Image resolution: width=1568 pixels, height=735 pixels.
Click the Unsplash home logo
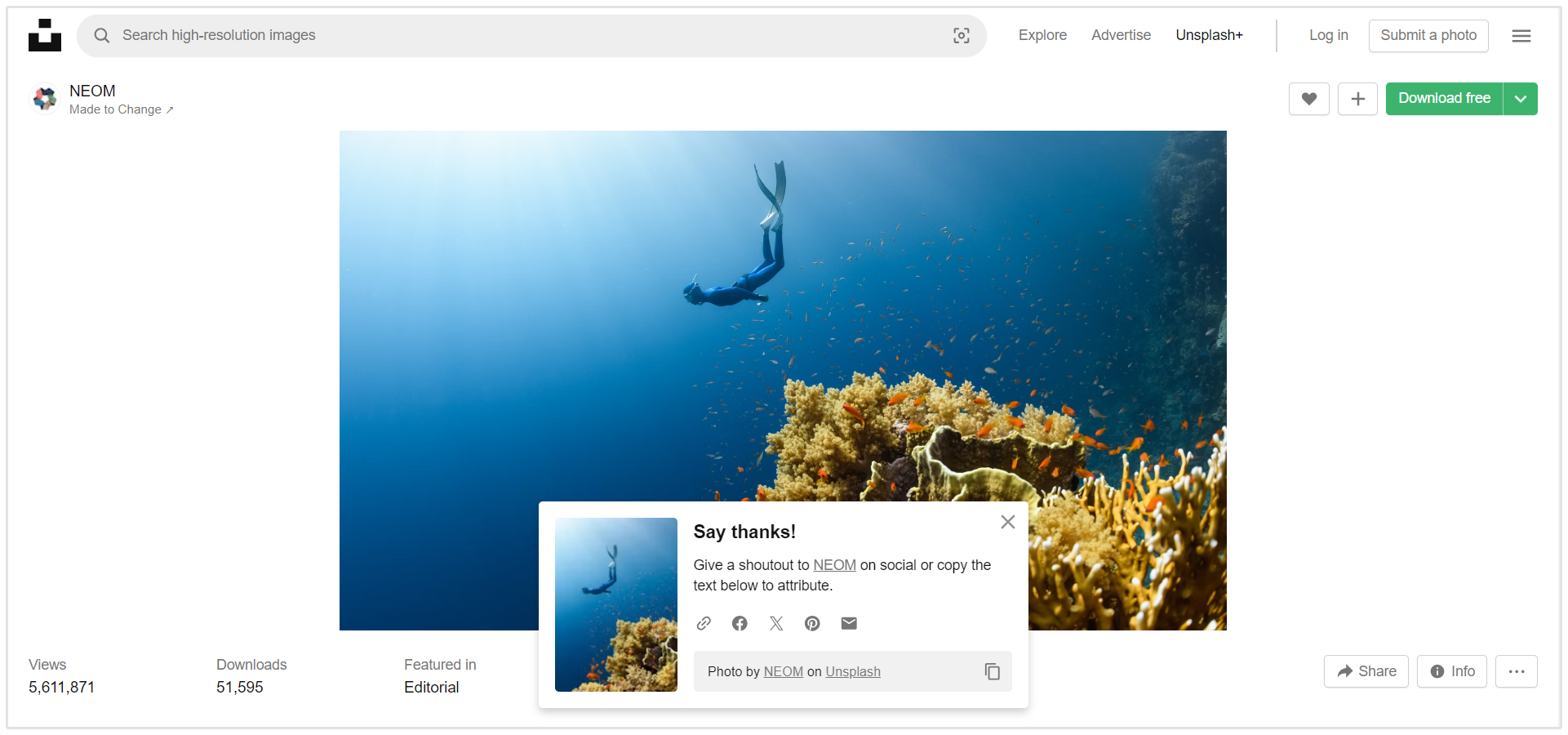[x=45, y=35]
